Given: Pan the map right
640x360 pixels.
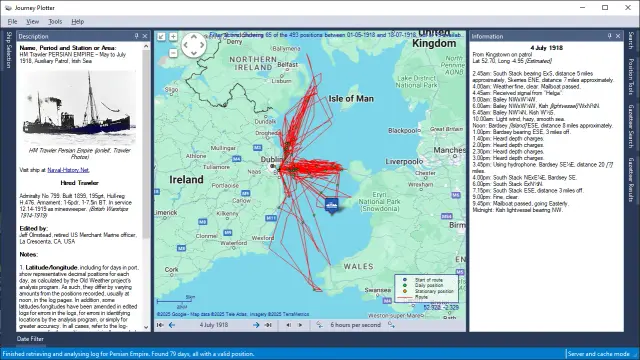Looking at the screenshot, I should [202, 45].
